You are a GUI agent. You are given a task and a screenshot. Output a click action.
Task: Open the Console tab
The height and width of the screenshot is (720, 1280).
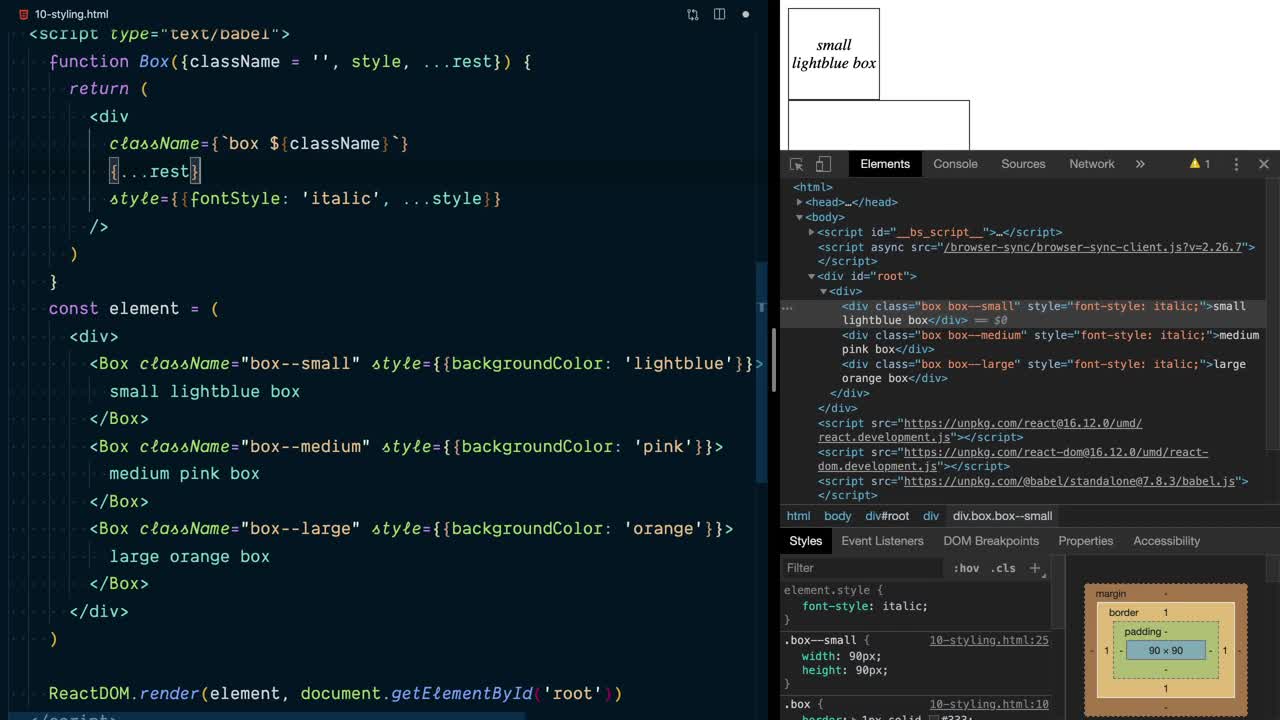click(955, 164)
